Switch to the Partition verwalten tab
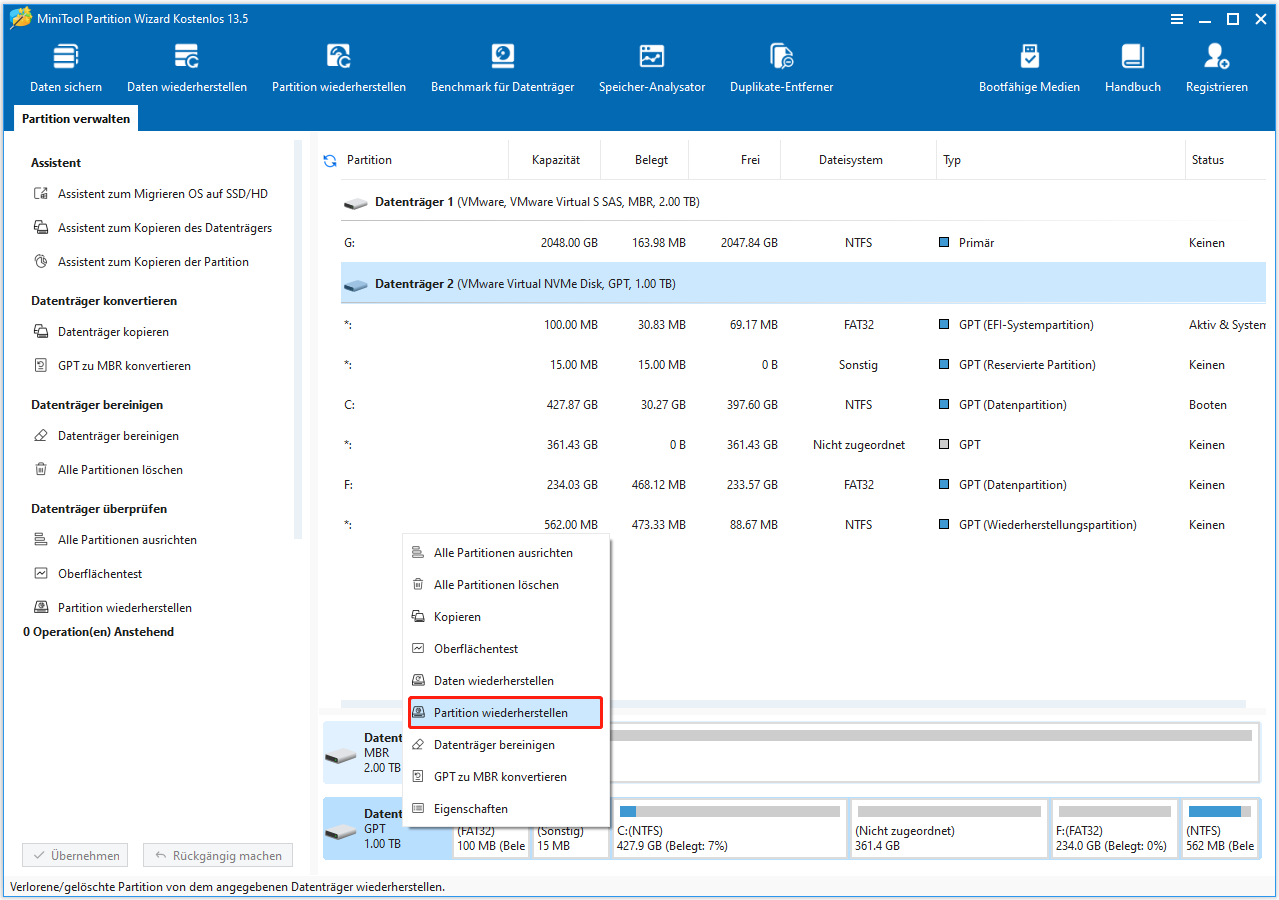Image resolution: width=1279 pixels, height=900 pixels. point(75,118)
